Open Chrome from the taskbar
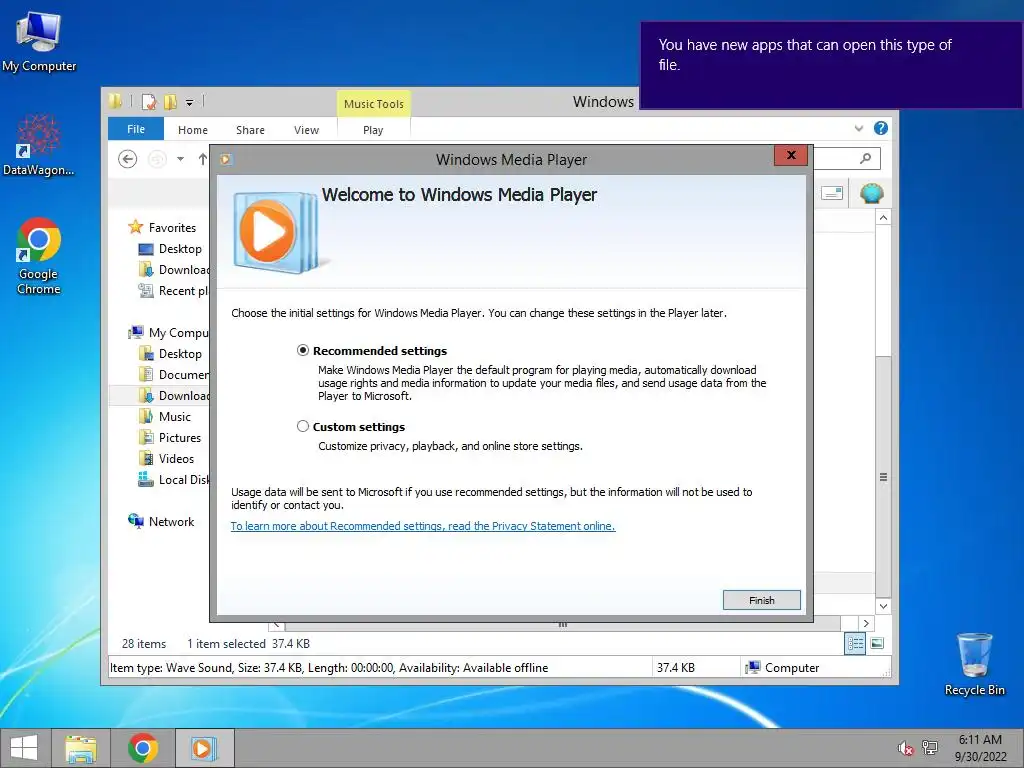The width and height of the screenshot is (1024, 768). point(143,748)
